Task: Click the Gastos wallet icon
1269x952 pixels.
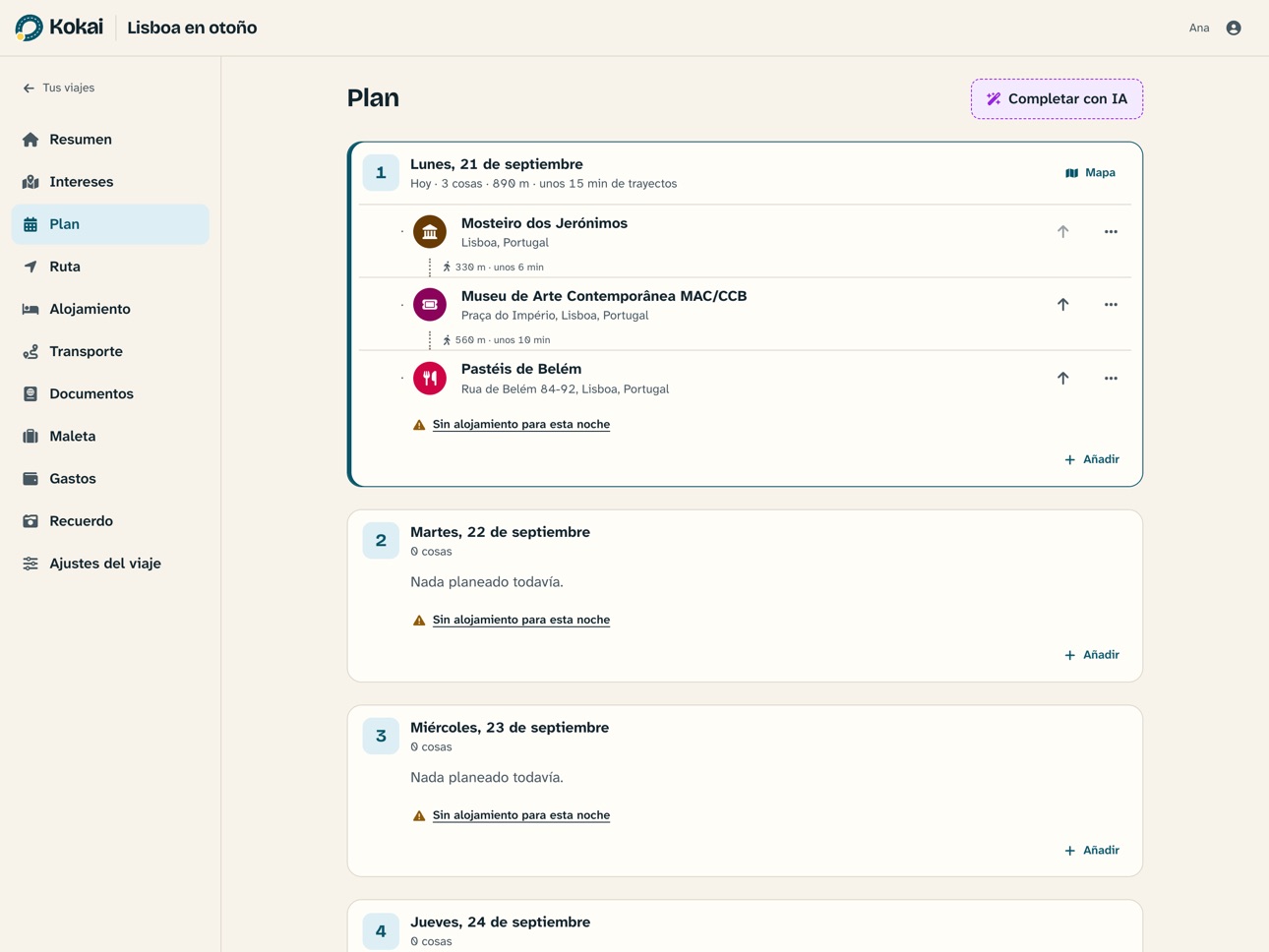Action: 30,478
